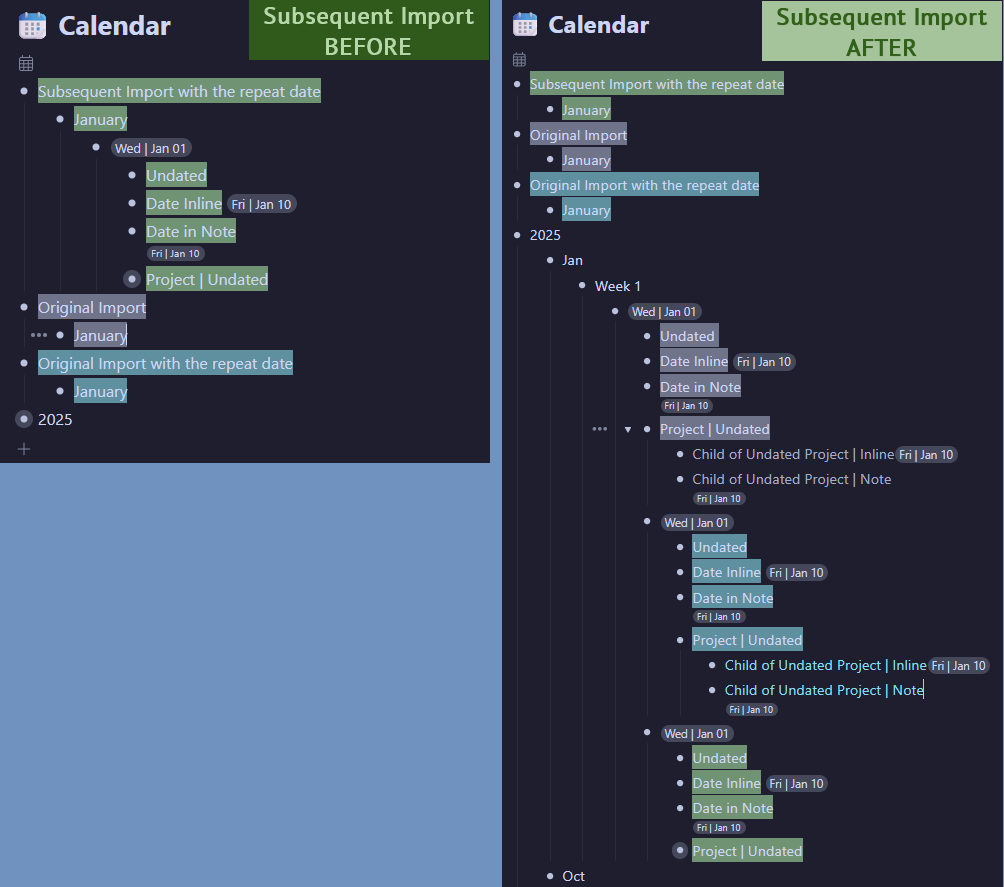Click the plus icon to add an item
This screenshot has height=887, width=1004.
[x=24, y=449]
